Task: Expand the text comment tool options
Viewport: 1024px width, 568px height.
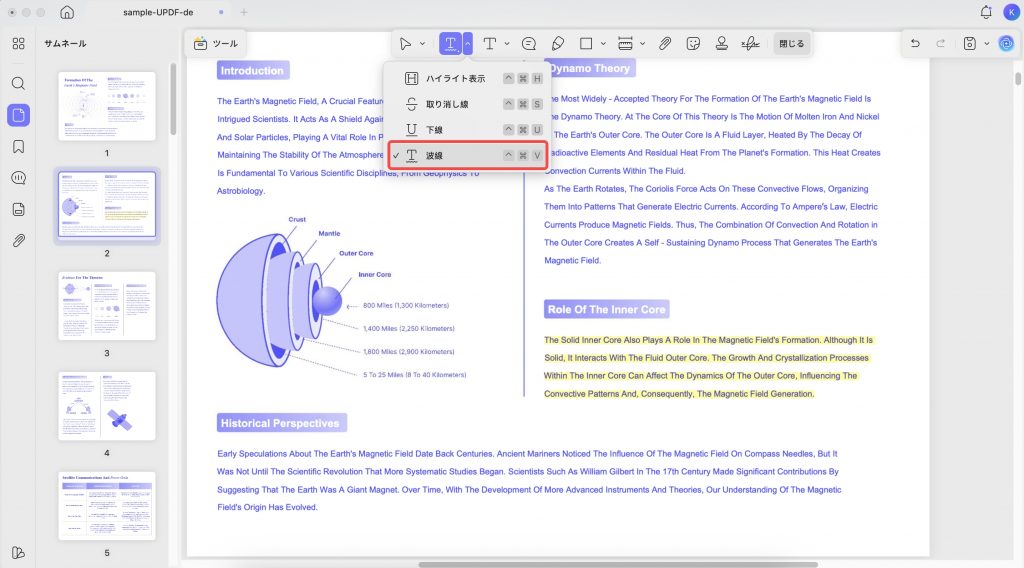Action: click(x=507, y=44)
